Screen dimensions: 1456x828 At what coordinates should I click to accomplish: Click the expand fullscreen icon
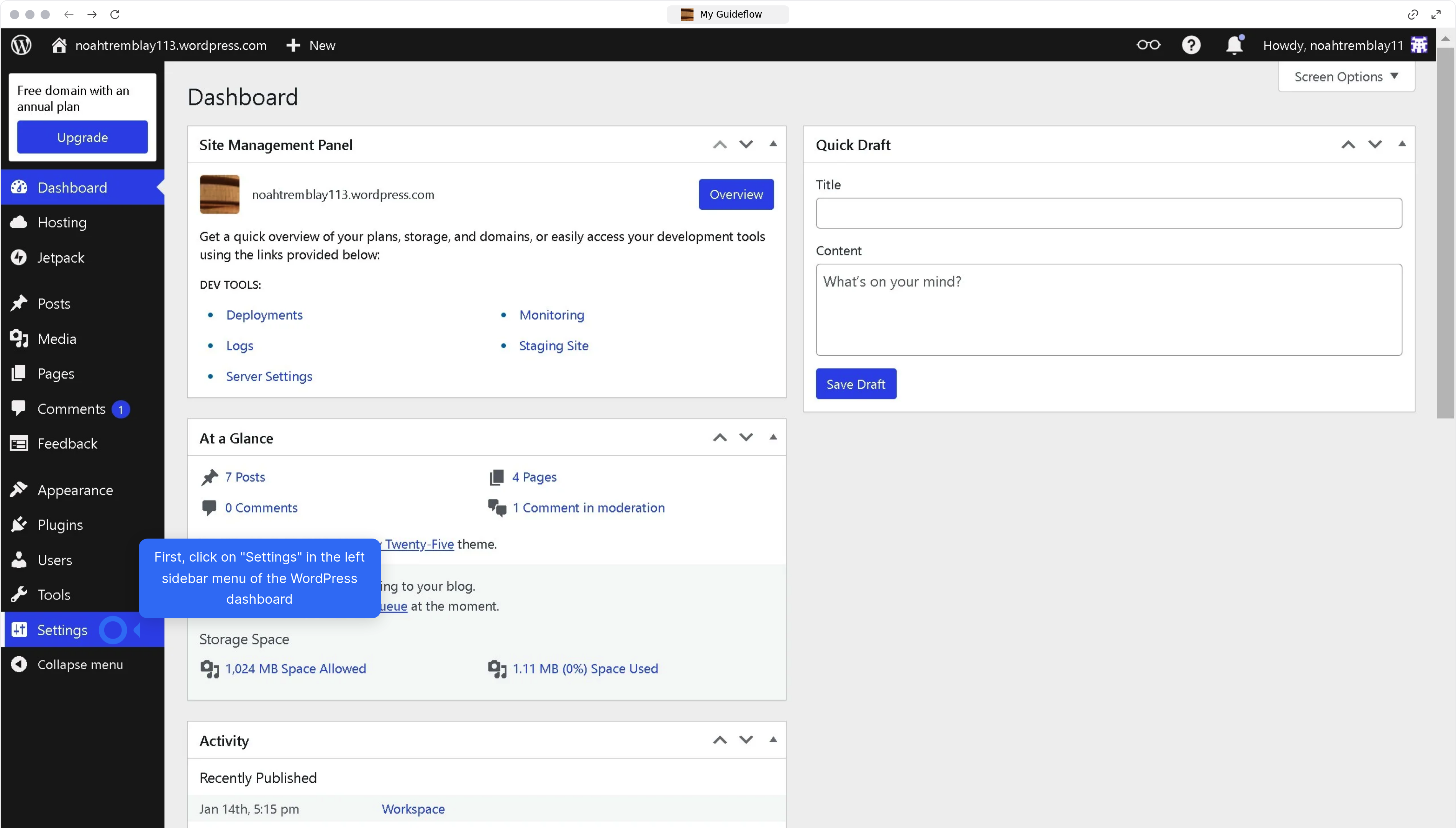1436,14
